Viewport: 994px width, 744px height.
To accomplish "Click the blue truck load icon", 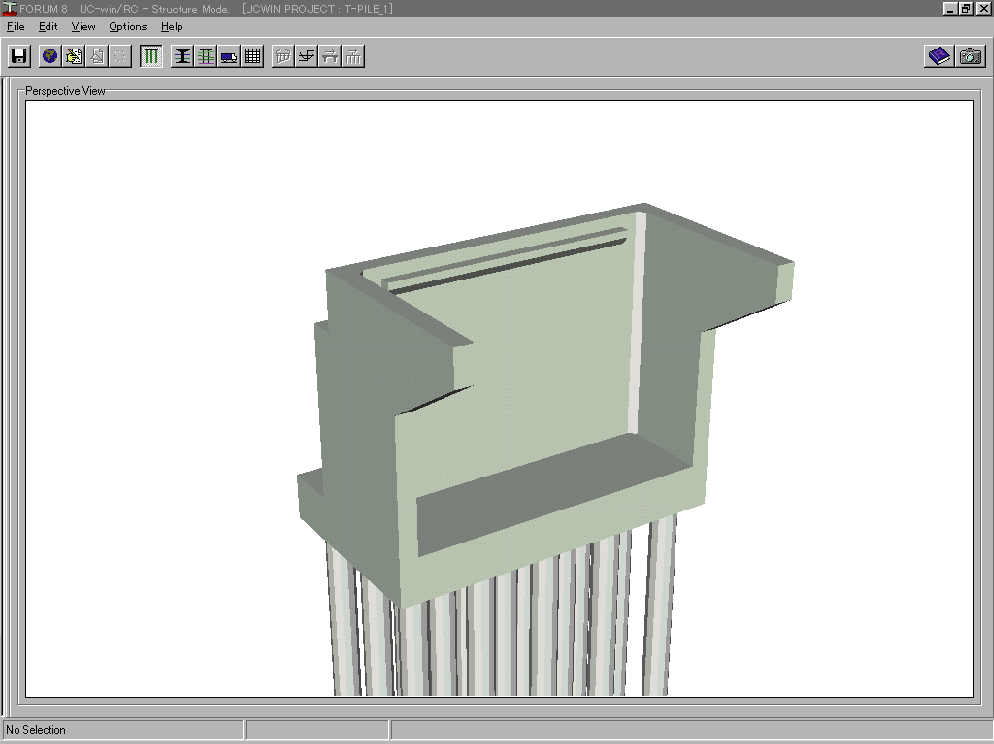I will point(229,56).
